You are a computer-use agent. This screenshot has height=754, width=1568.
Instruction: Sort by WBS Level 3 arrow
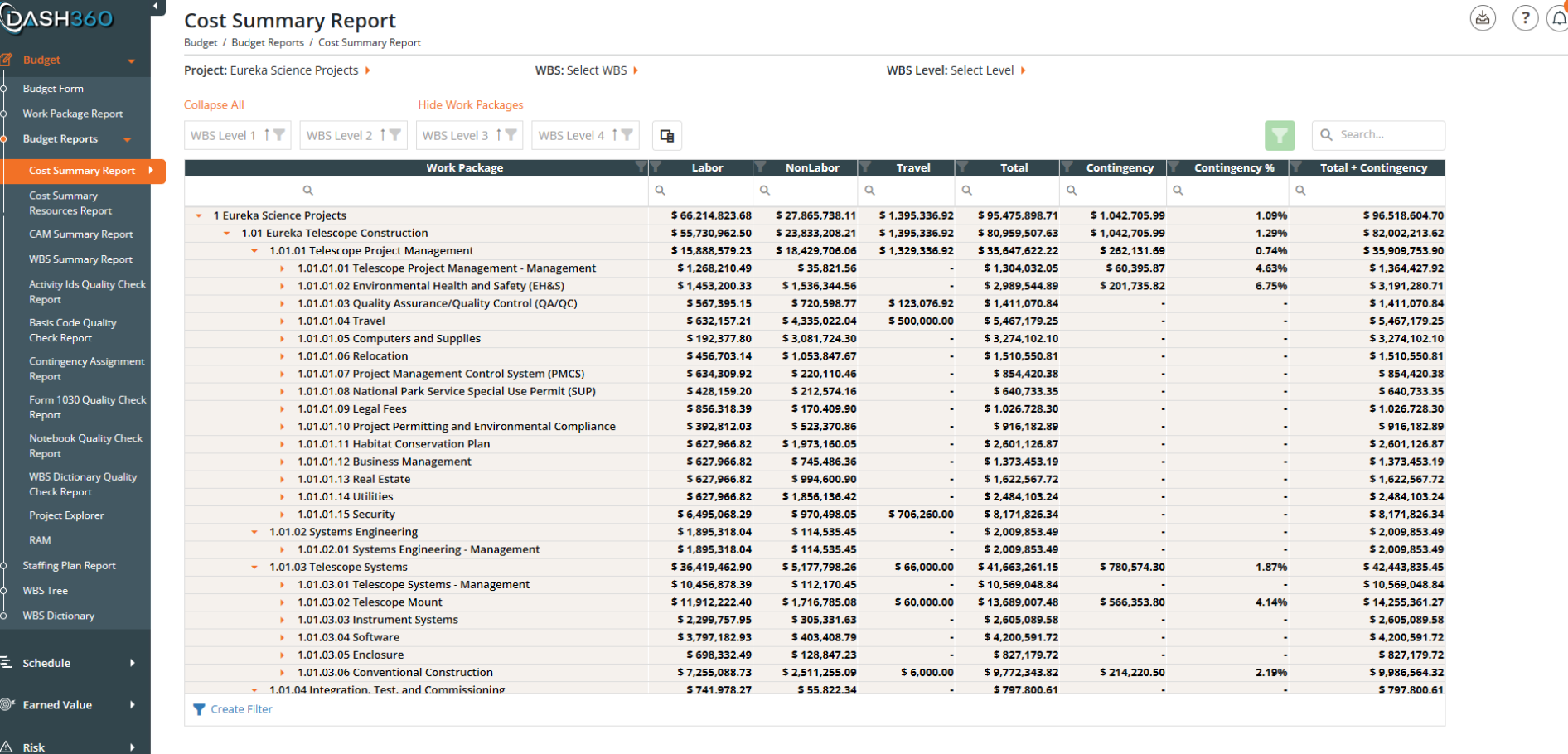[499, 135]
